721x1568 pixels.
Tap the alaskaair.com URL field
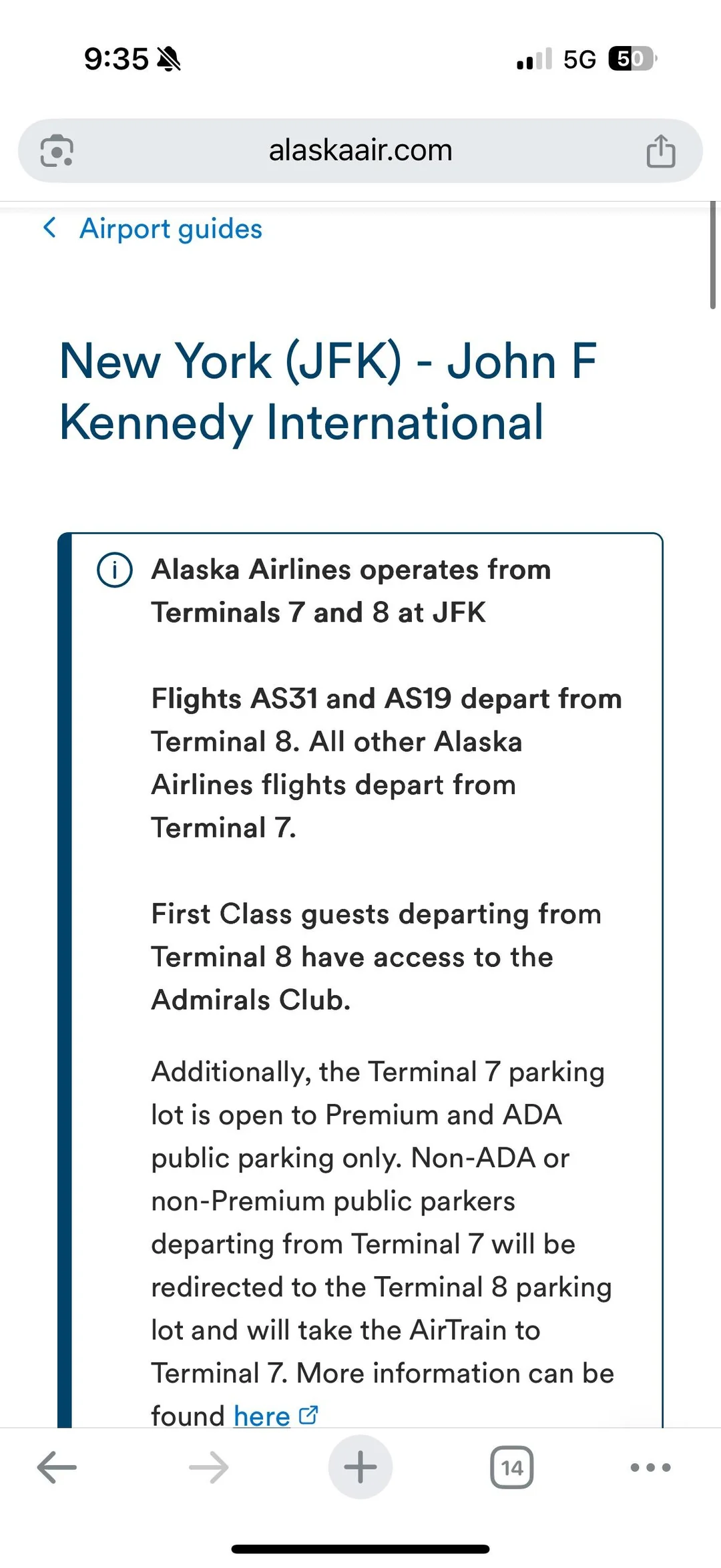pos(360,151)
